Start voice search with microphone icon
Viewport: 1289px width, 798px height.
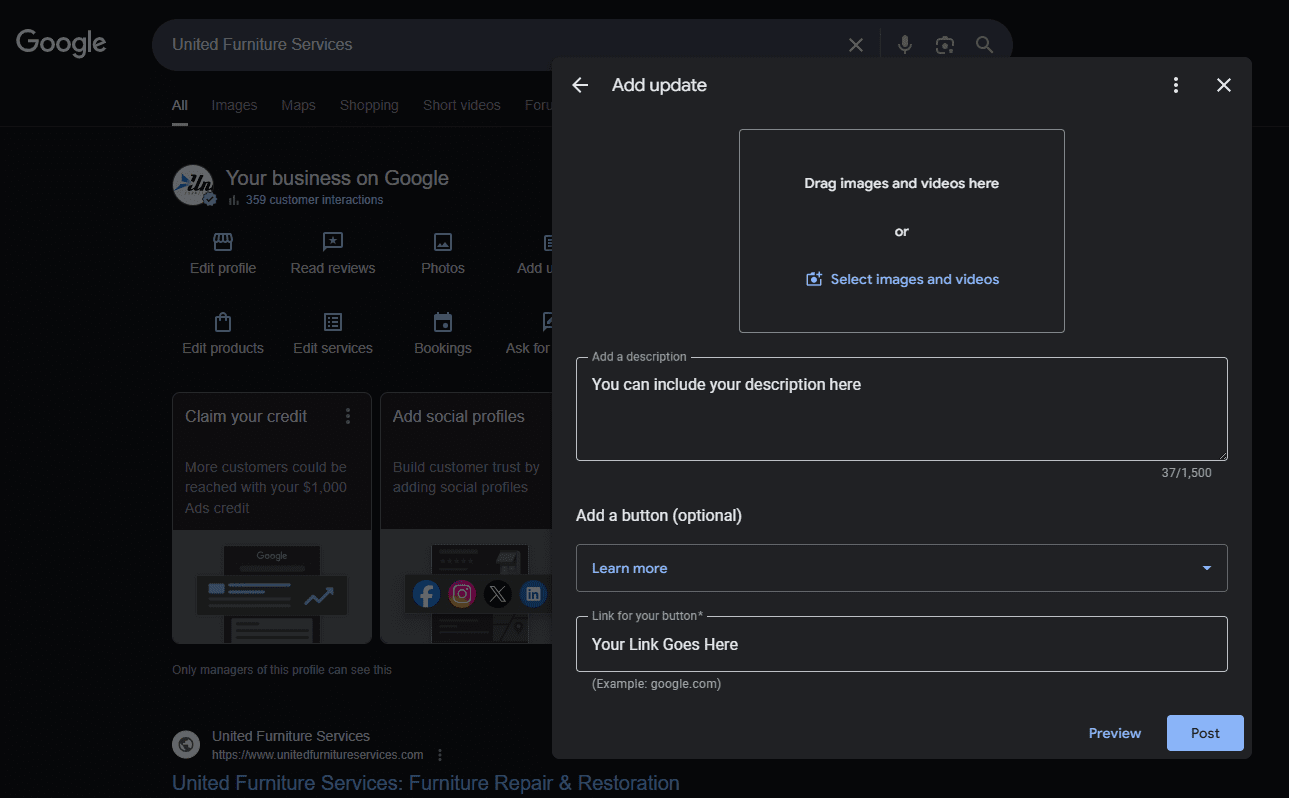pyautogui.click(x=905, y=45)
